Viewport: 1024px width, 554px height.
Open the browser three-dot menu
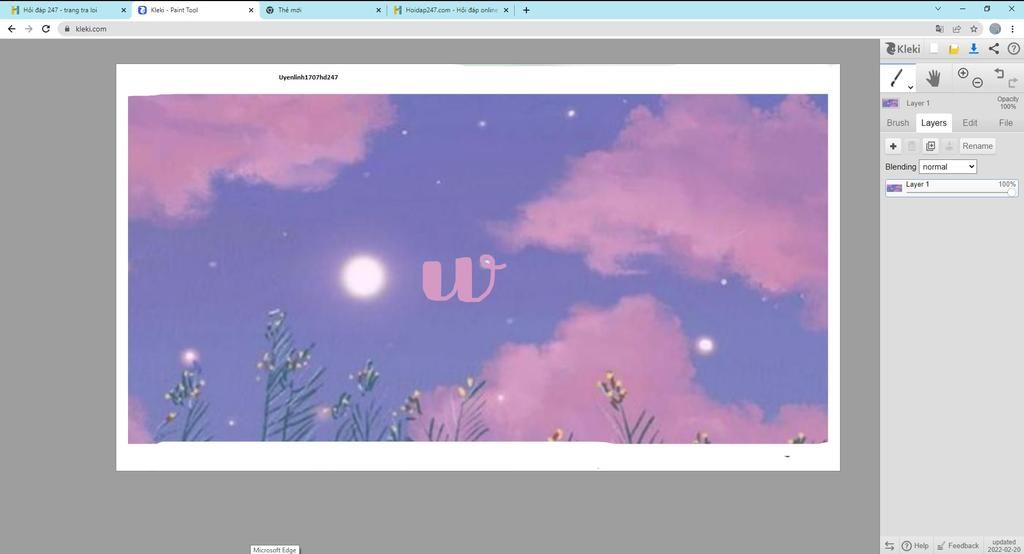click(x=1012, y=29)
